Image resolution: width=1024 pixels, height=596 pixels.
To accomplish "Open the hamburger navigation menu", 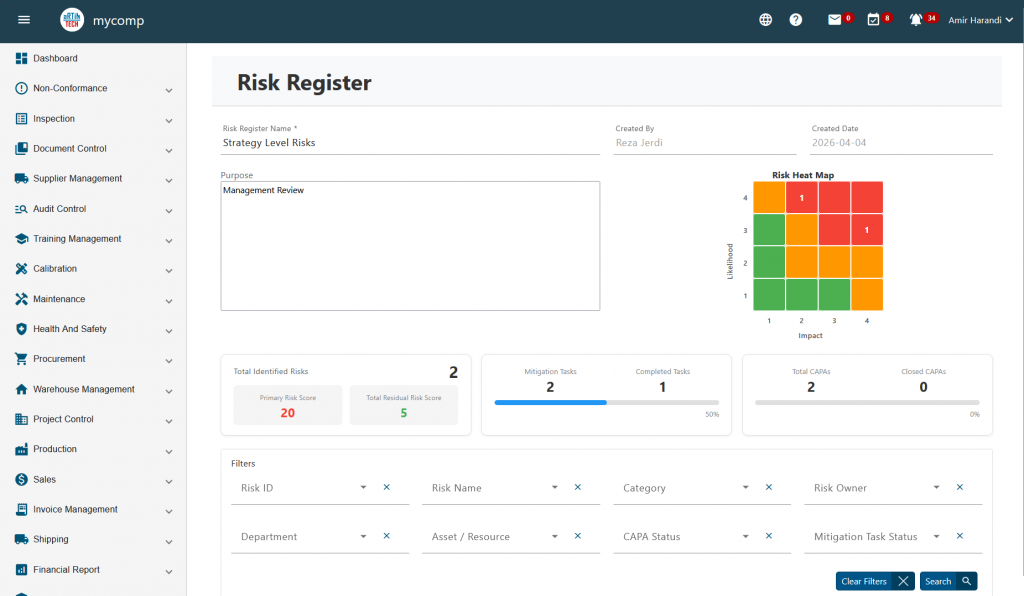I will 24,20.
